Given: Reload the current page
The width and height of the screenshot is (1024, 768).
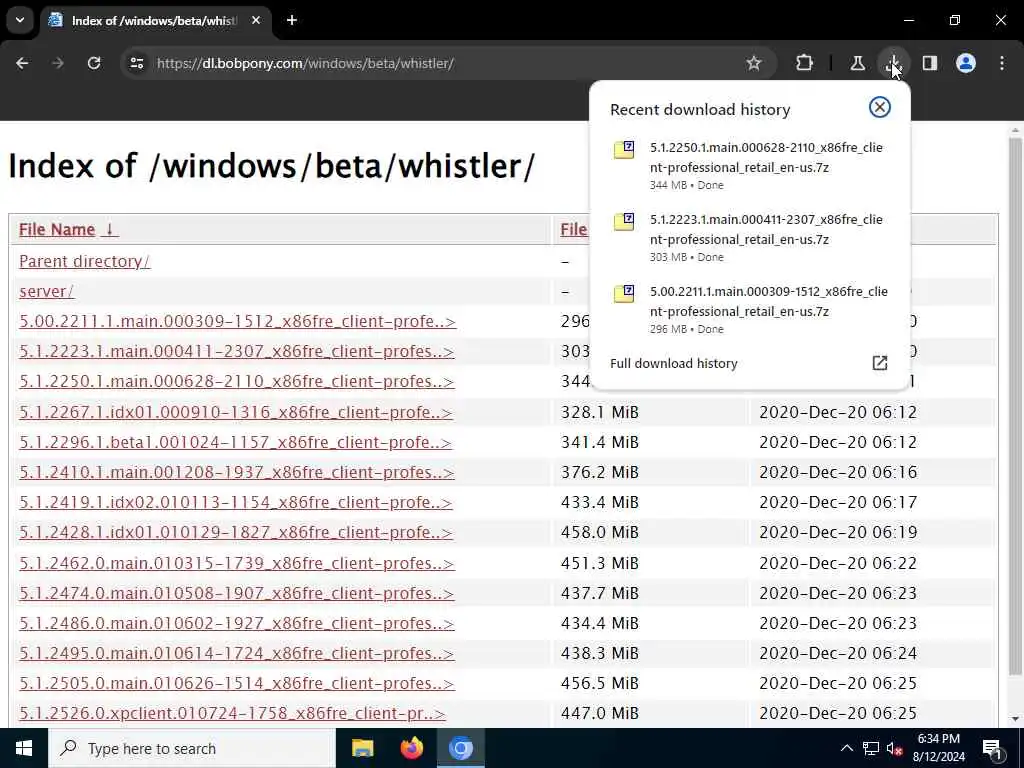Looking at the screenshot, I should pyautogui.click(x=94, y=63).
